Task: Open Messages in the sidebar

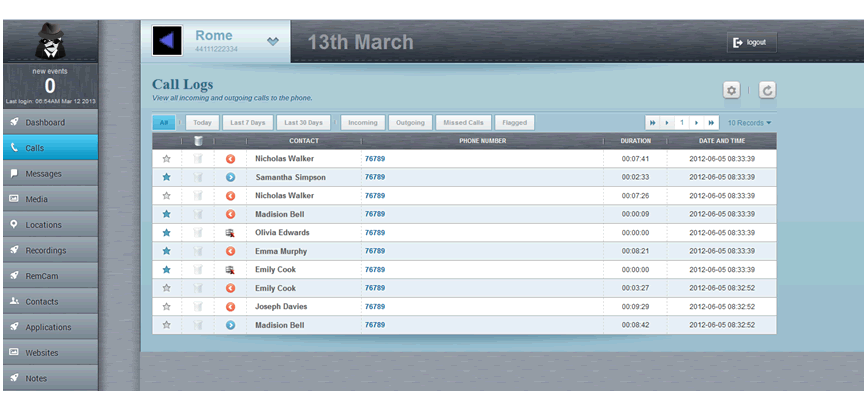Action: (49, 173)
